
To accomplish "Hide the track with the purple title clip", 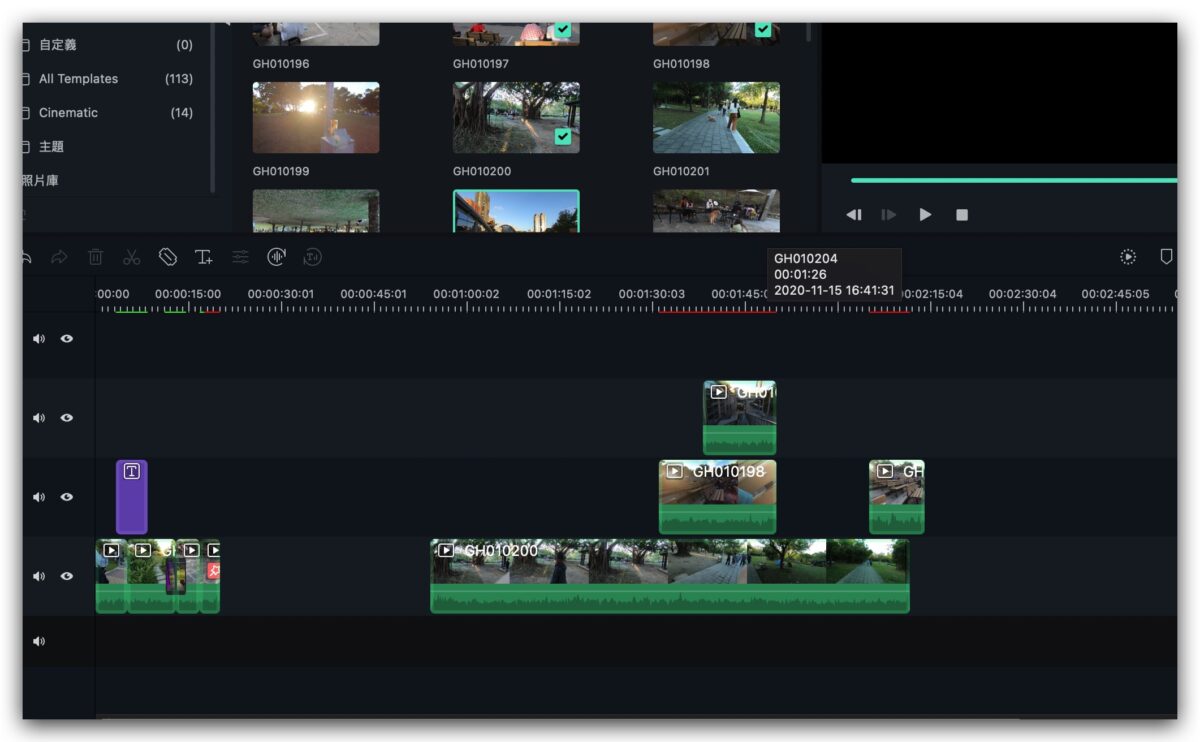I will point(67,497).
